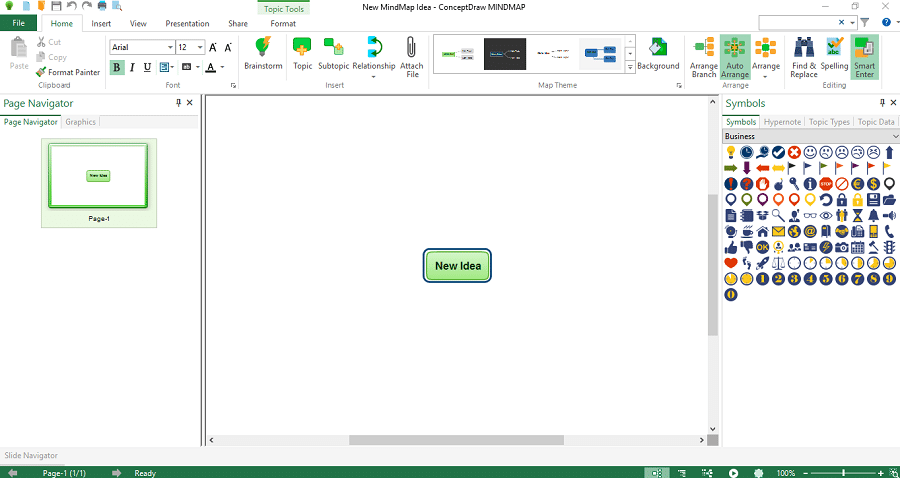The width and height of the screenshot is (900, 478).
Task: Open the Font dialog launcher
Action: click(x=234, y=86)
